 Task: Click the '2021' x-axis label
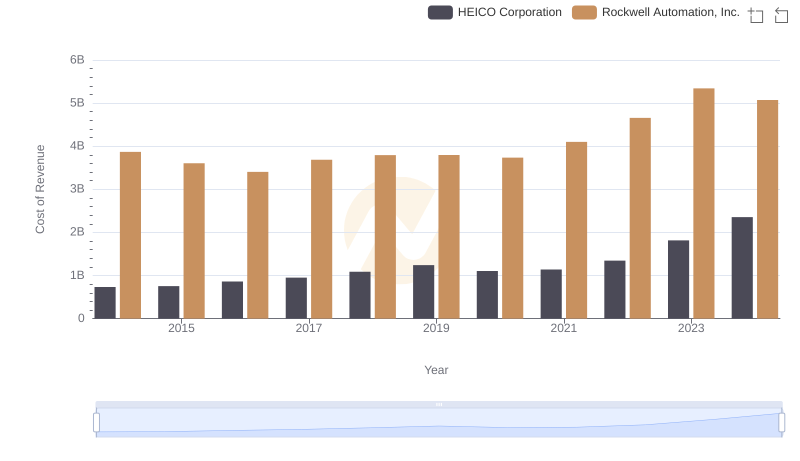point(564,328)
